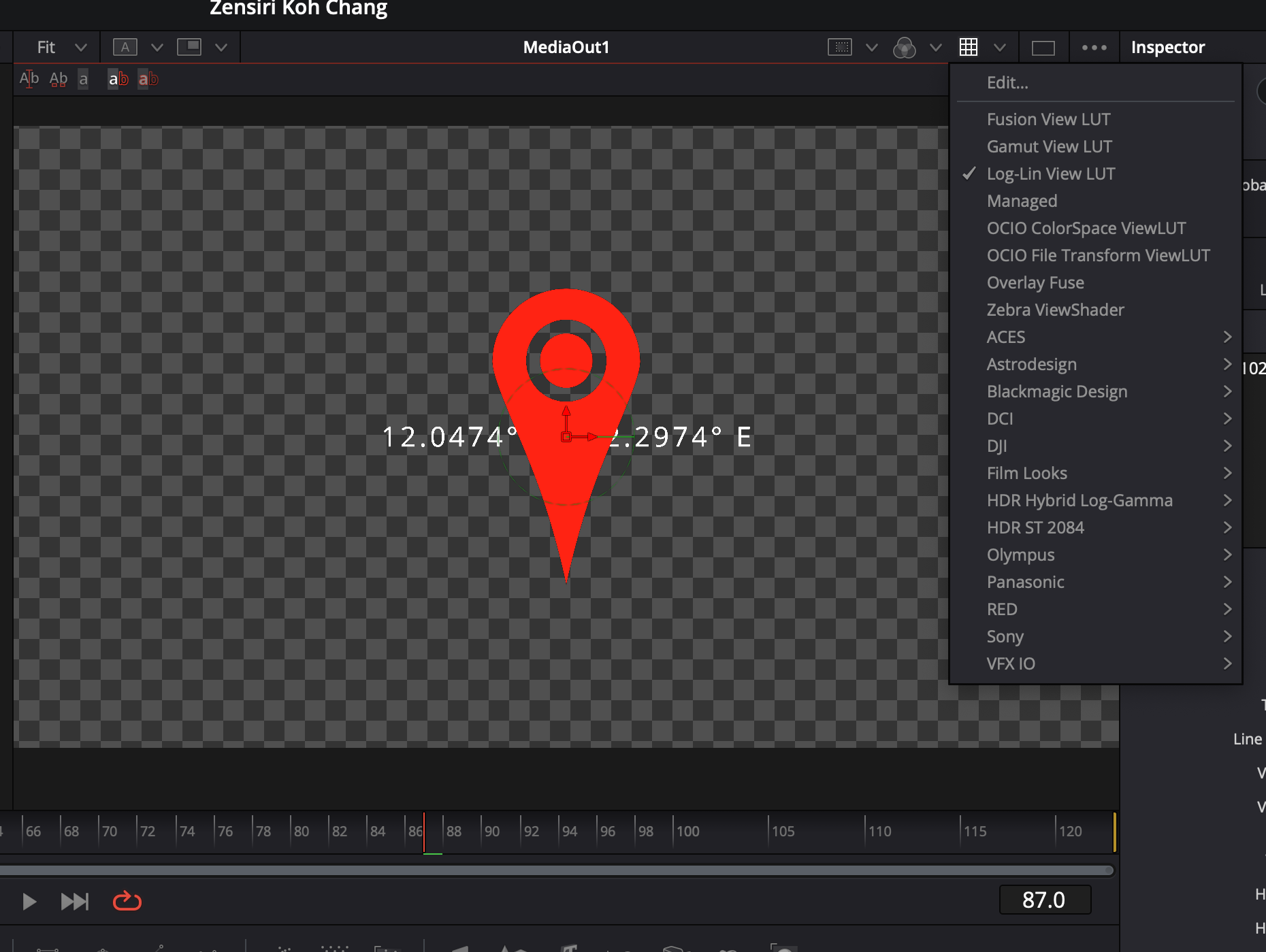Viewport: 1266px width, 952px height.
Task: Expand the HDR ST 2084 submenu
Action: (x=1096, y=527)
